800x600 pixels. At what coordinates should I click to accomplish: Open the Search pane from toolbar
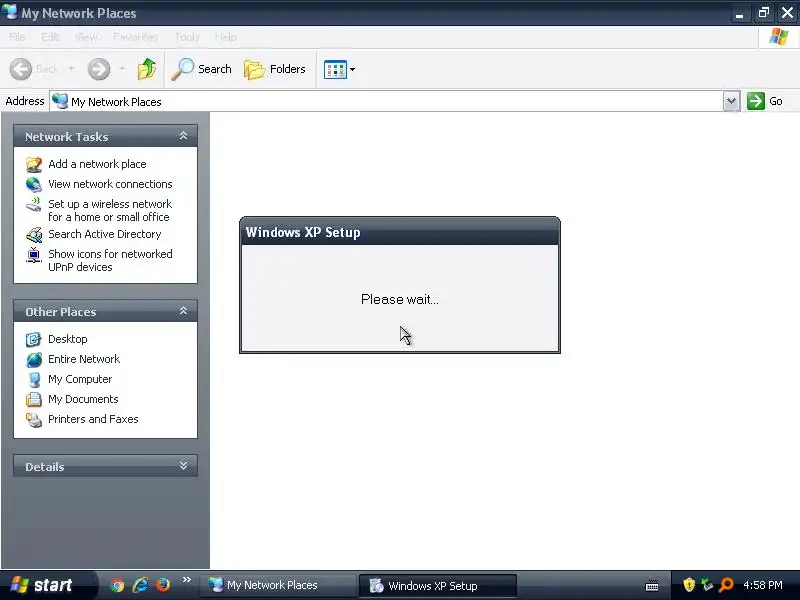coord(202,69)
